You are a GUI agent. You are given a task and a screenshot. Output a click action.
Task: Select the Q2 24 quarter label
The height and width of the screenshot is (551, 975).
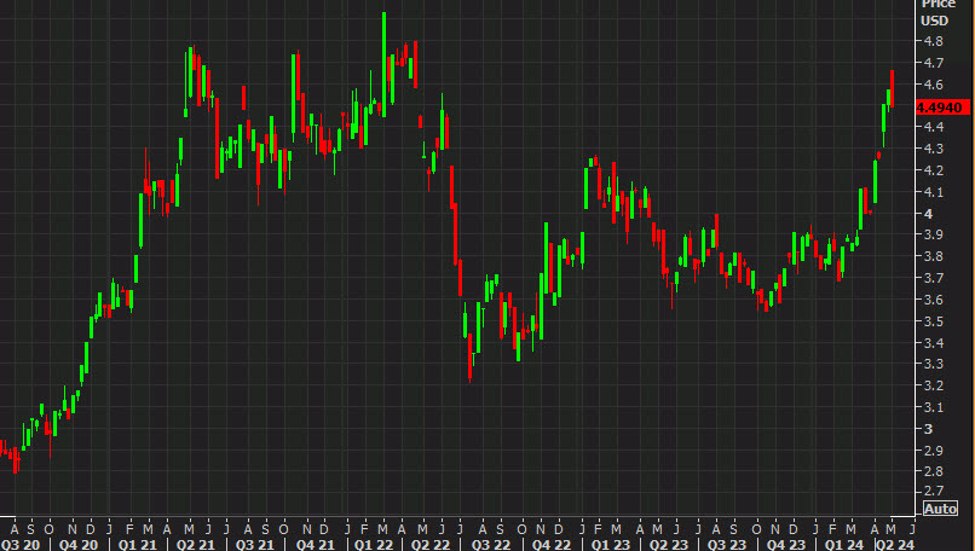click(894, 544)
